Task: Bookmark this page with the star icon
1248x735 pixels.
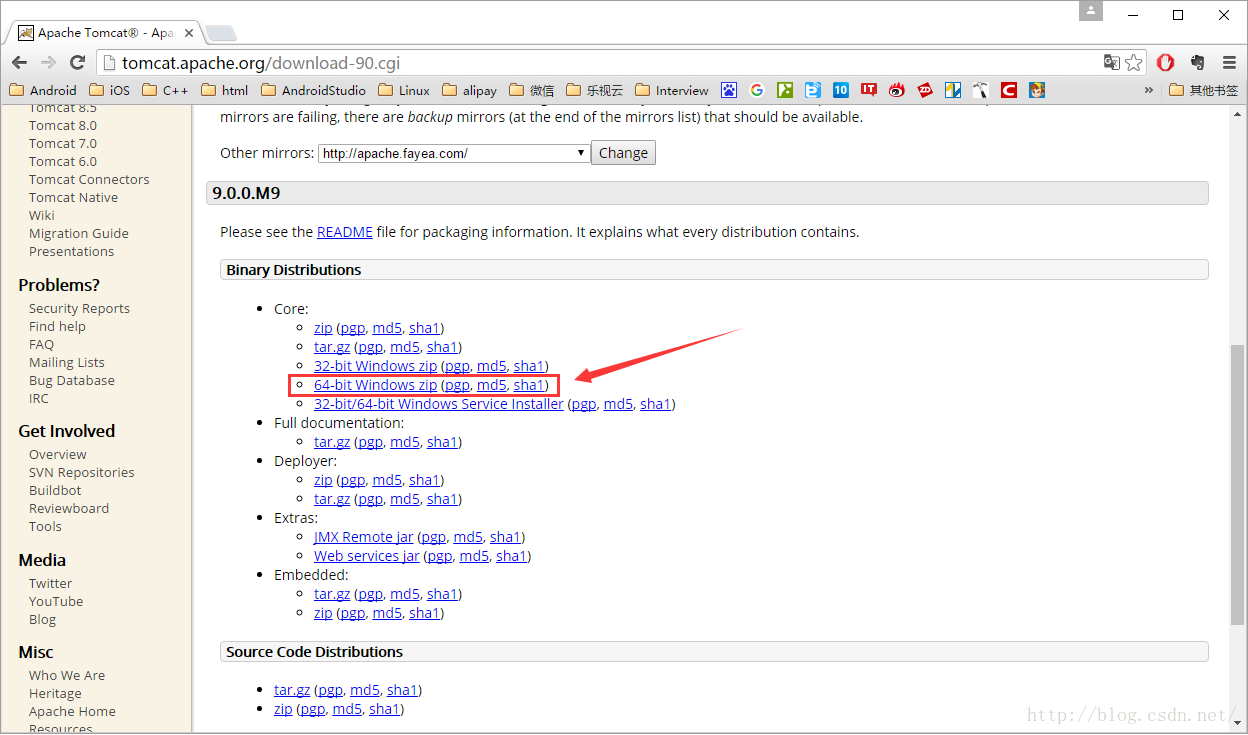Action: 1133,62
